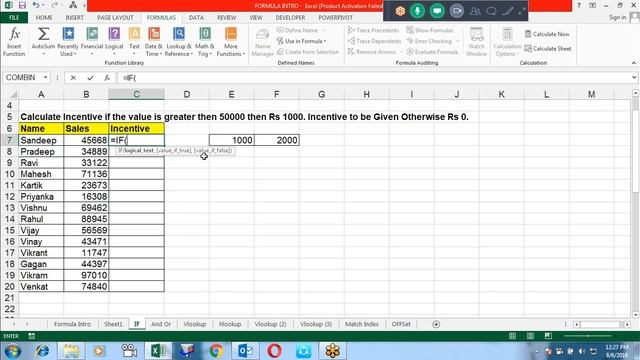Click the AutoSum sigma icon
The height and width of the screenshot is (360, 640).
pos(43,34)
